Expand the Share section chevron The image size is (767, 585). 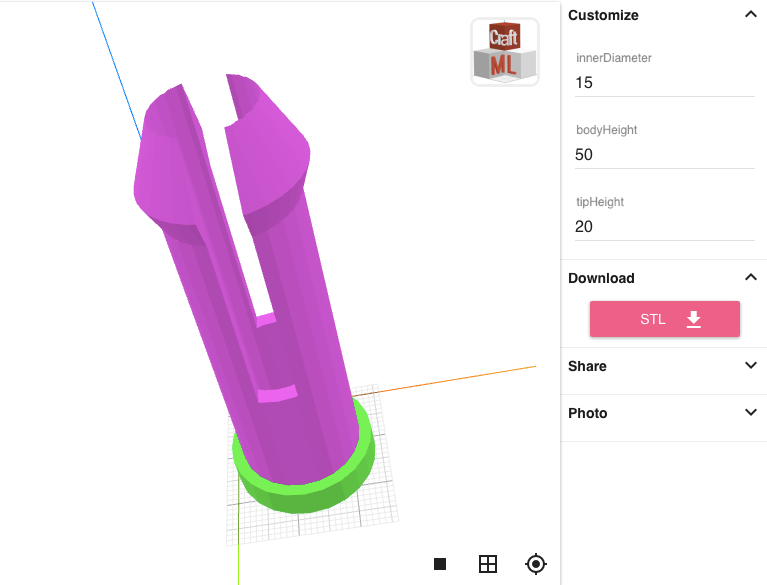(750, 365)
